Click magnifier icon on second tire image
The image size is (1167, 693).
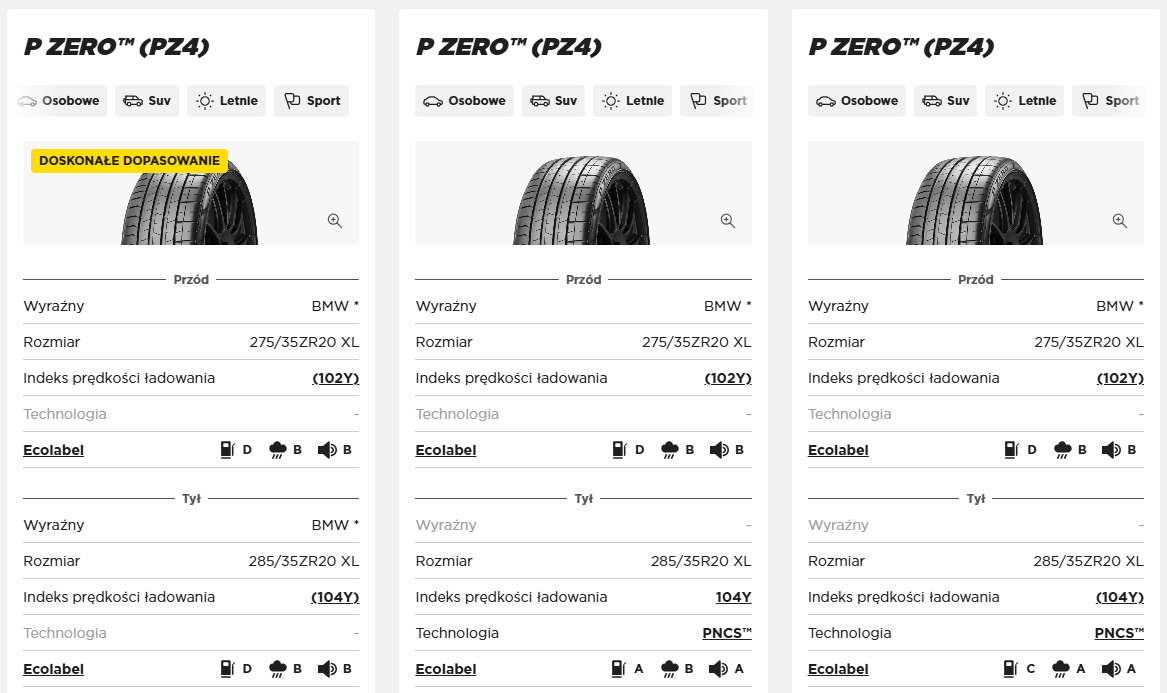click(x=728, y=221)
